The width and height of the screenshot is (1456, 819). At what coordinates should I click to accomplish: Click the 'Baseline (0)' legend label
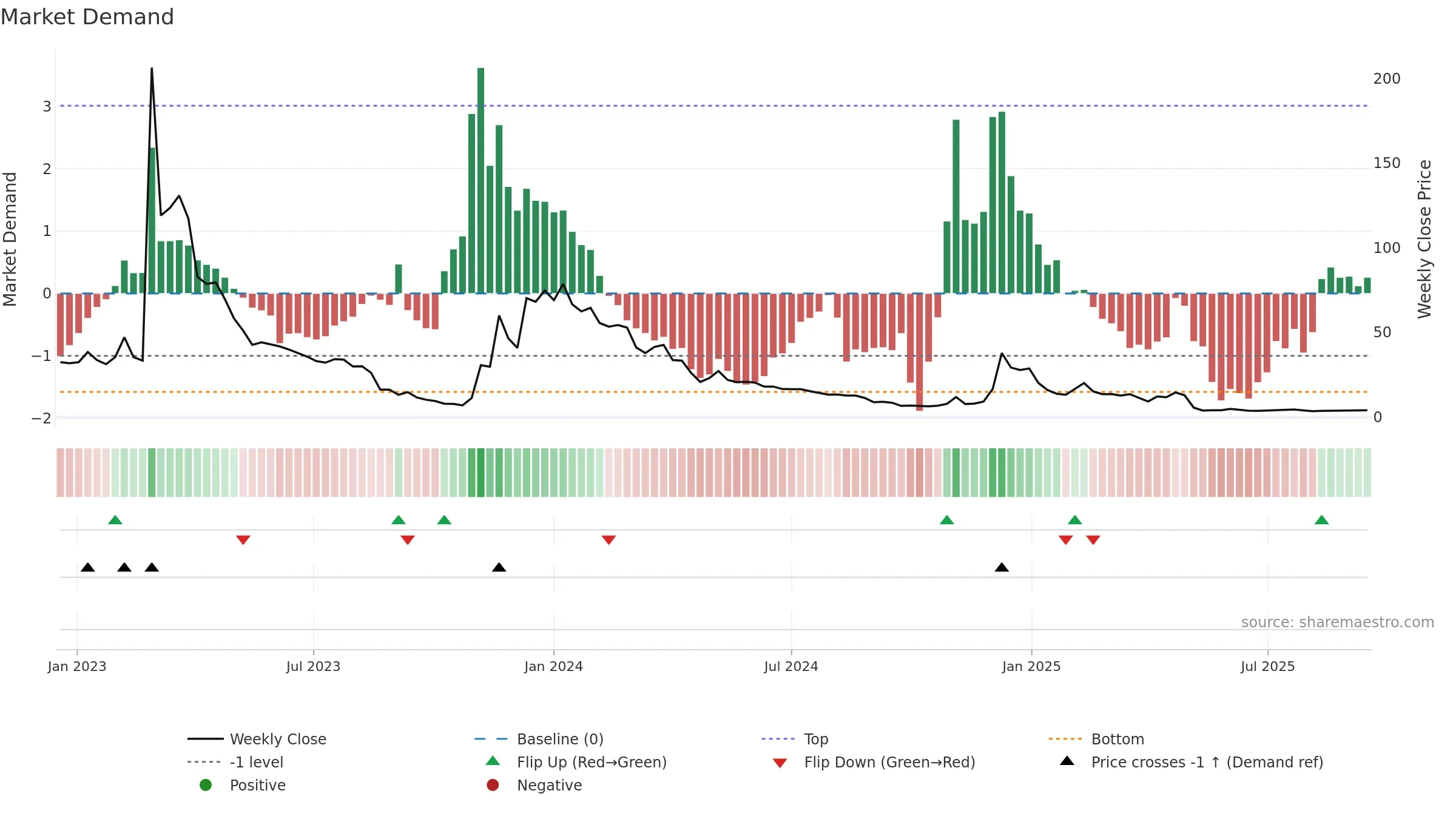[560, 739]
